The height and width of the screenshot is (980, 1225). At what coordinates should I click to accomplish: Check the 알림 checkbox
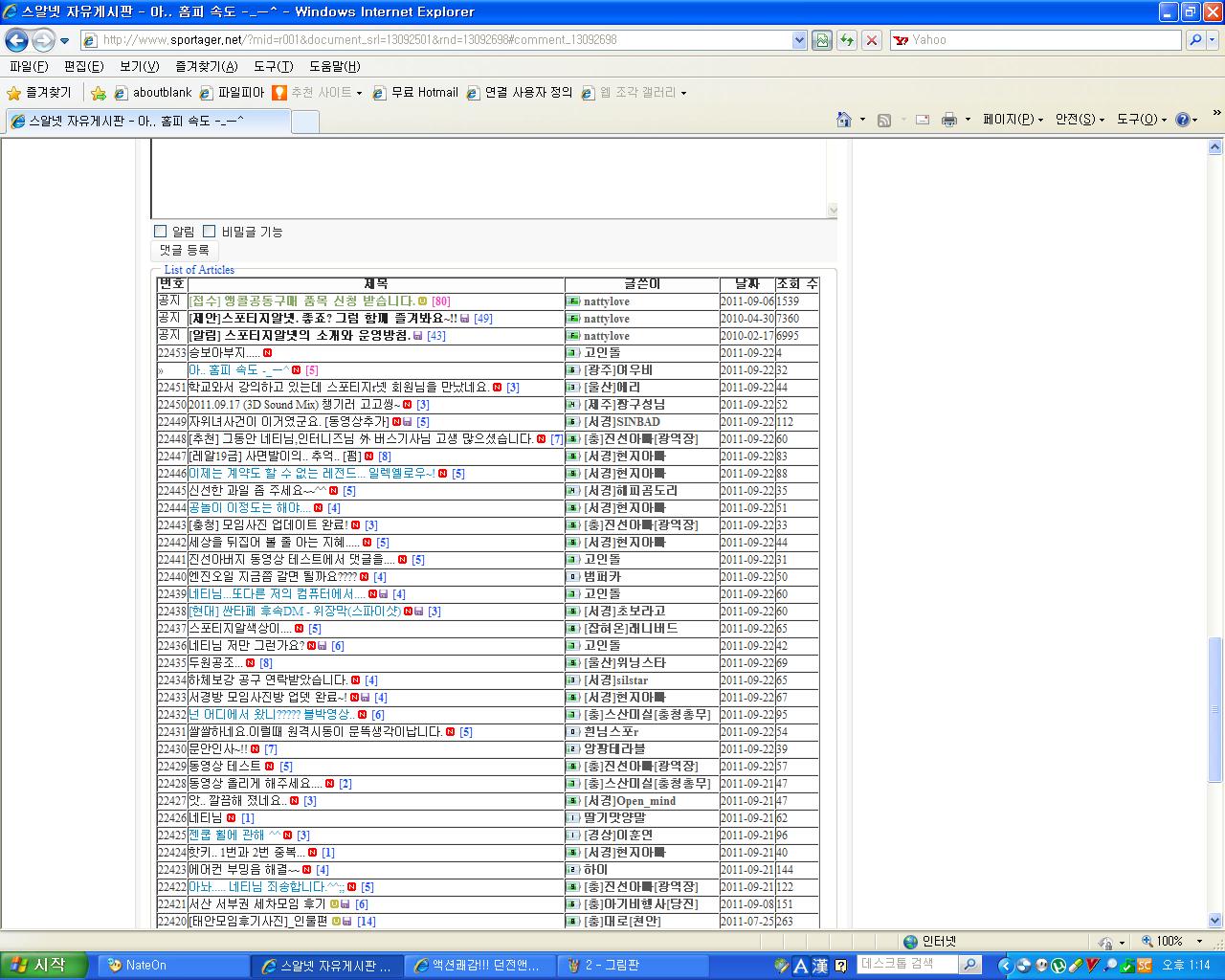[x=161, y=232]
